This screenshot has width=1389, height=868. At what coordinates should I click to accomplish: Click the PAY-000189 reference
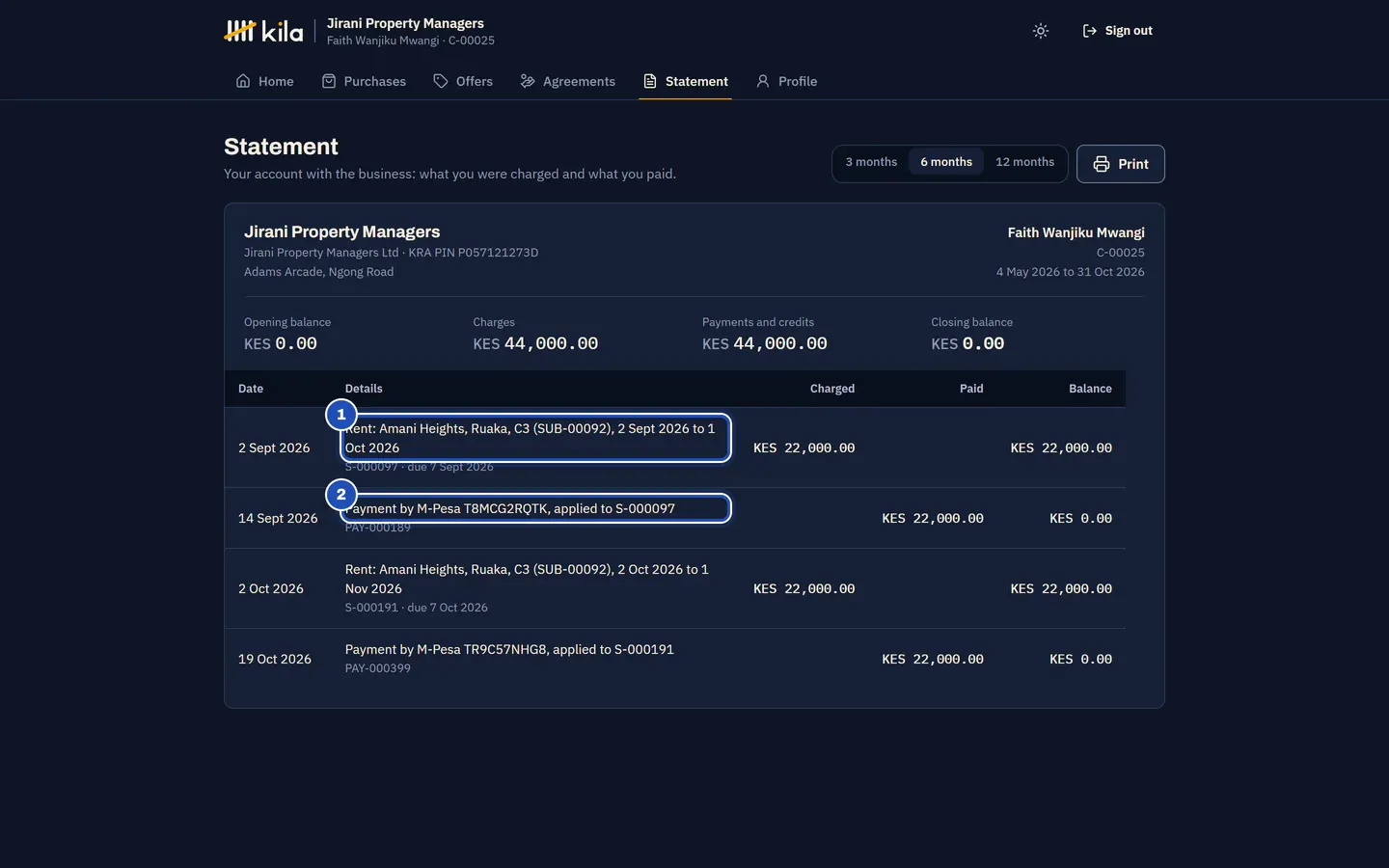tap(378, 528)
